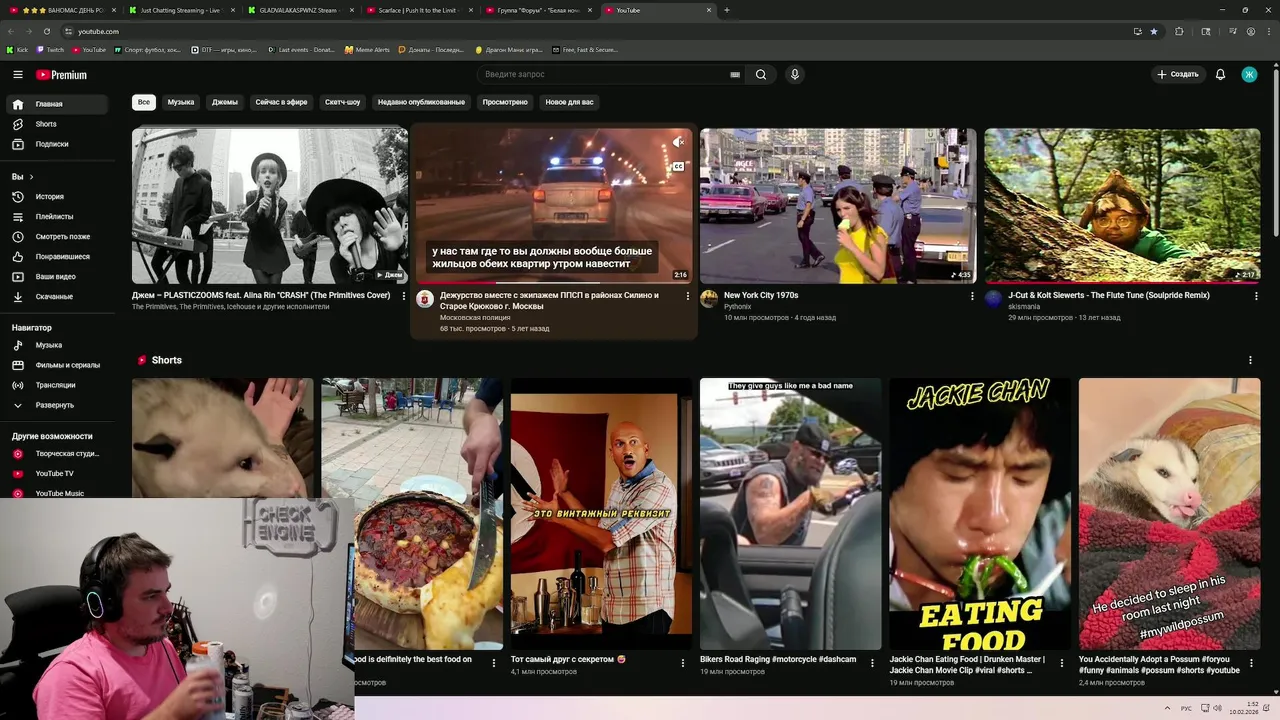Open Творческая студия link
This screenshot has height=720, width=1280.
(57, 453)
